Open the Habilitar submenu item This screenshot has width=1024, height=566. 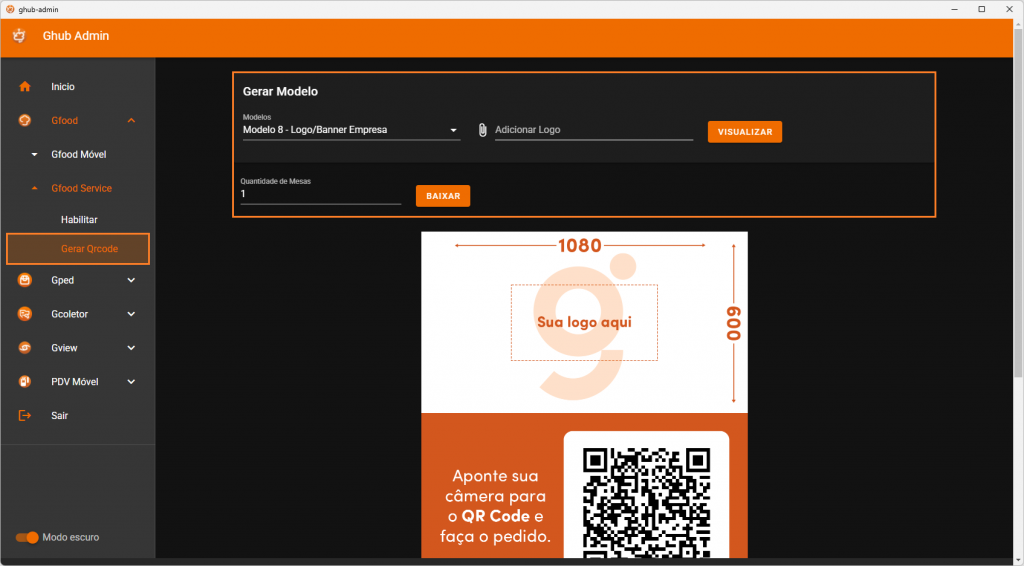click(78, 220)
